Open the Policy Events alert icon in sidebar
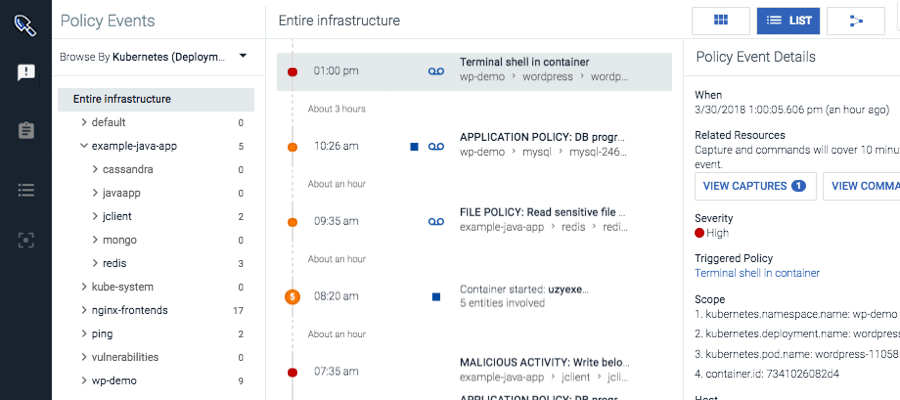900x400 pixels. pos(26,73)
